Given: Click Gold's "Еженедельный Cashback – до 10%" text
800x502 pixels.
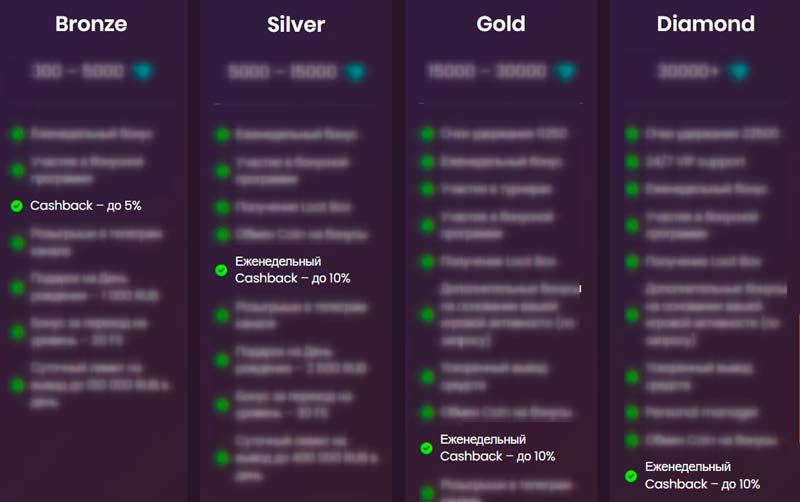Looking at the screenshot, I should [497, 448].
